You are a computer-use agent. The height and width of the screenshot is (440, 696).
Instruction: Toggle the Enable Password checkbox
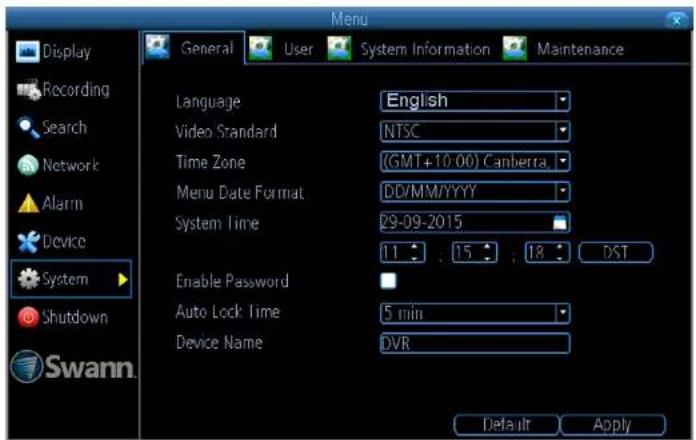pos(388,281)
